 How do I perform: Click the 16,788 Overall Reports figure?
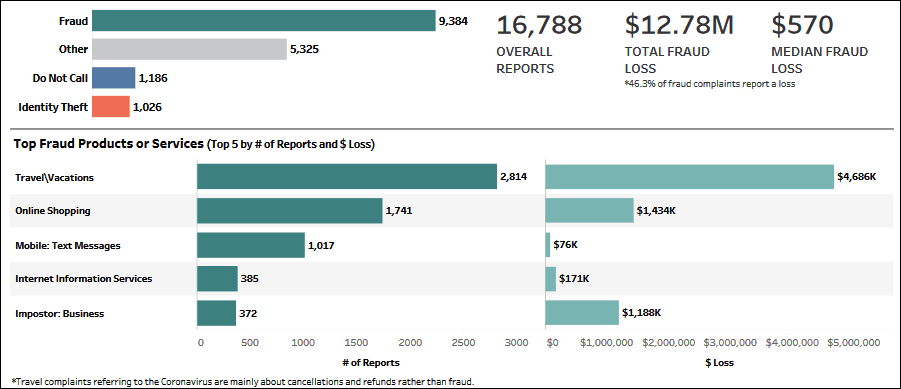coord(539,25)
